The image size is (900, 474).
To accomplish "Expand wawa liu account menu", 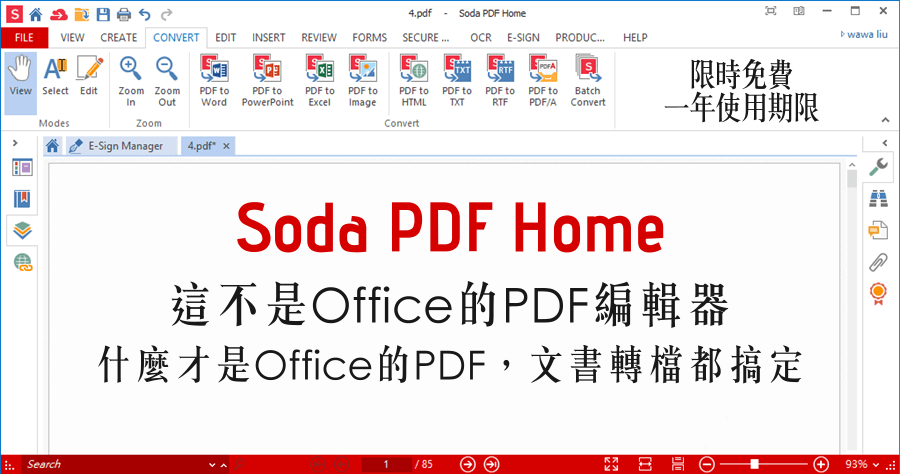I will 864,34.
